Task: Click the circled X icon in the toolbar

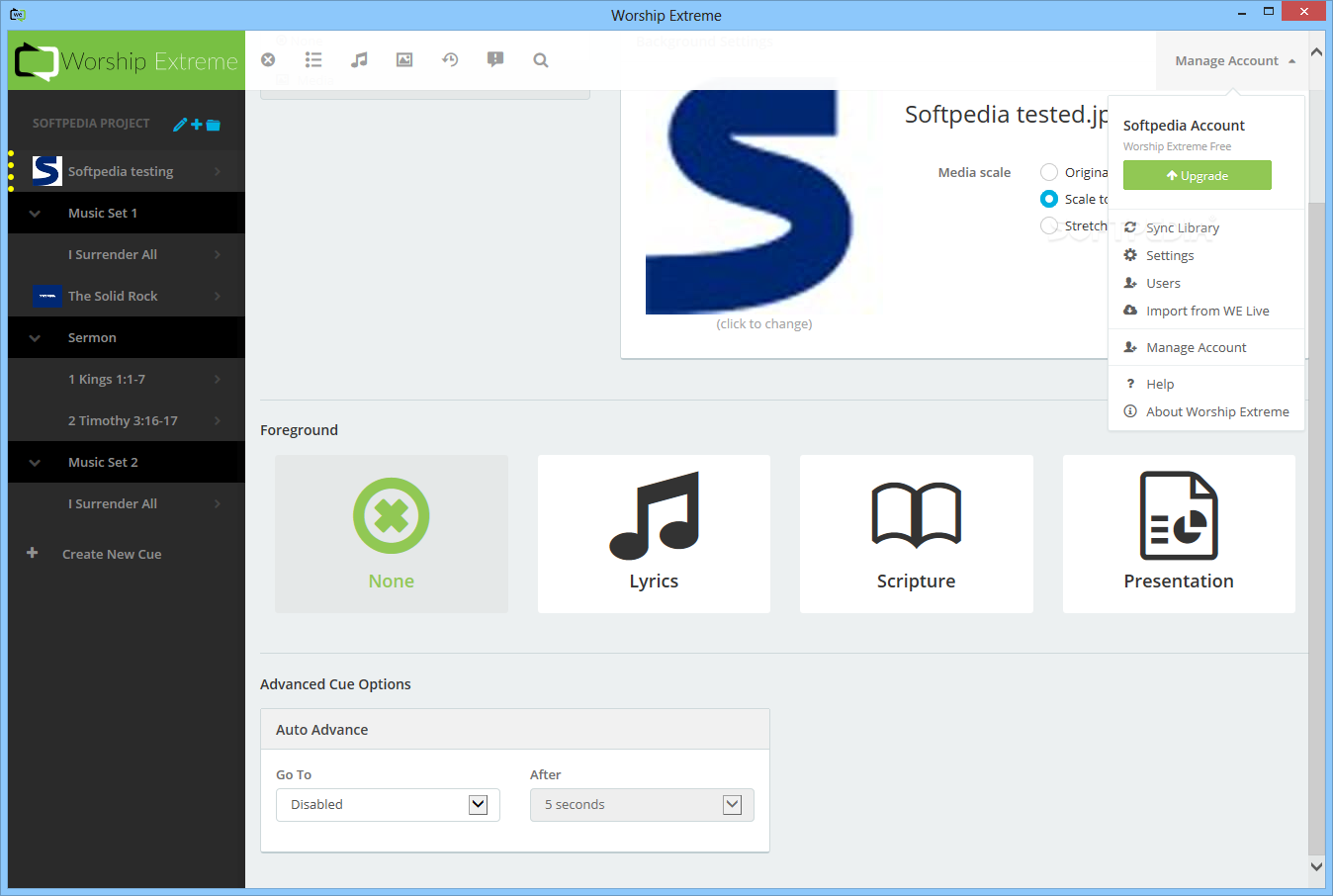Action: click(x=268, y=59)
